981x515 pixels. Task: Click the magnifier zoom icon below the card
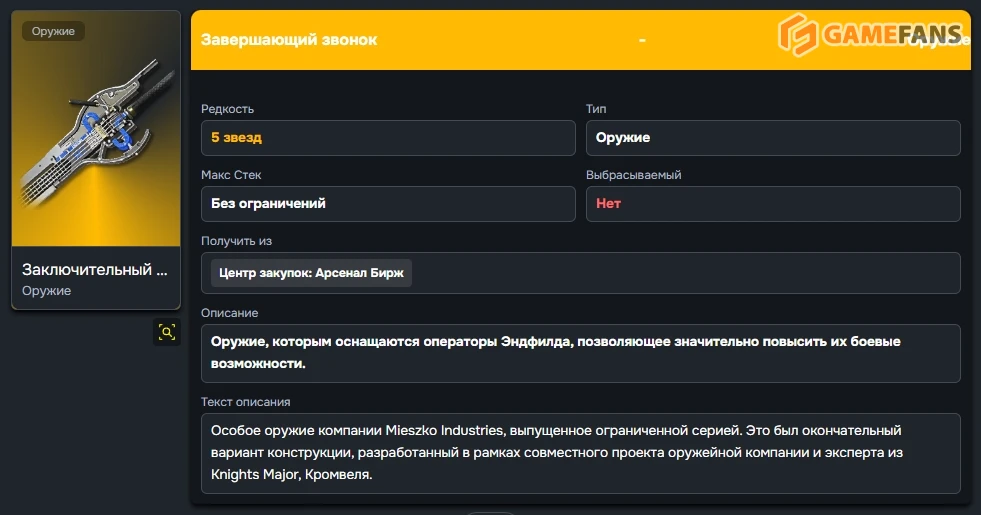[167, 332]
